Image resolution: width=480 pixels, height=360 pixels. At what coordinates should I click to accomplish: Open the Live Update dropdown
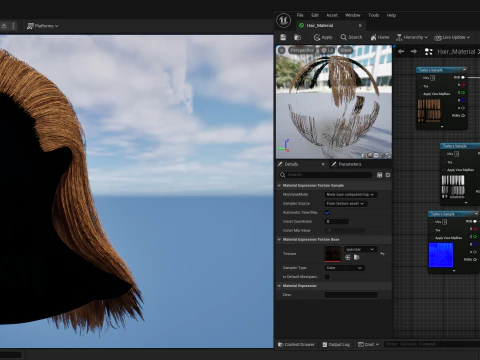click(x=452, y=37)
